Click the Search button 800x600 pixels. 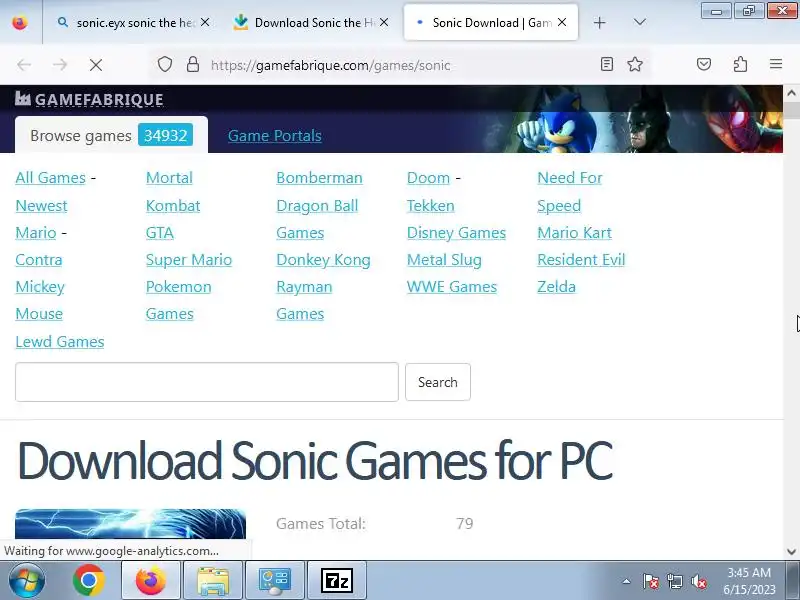[438, 382]
